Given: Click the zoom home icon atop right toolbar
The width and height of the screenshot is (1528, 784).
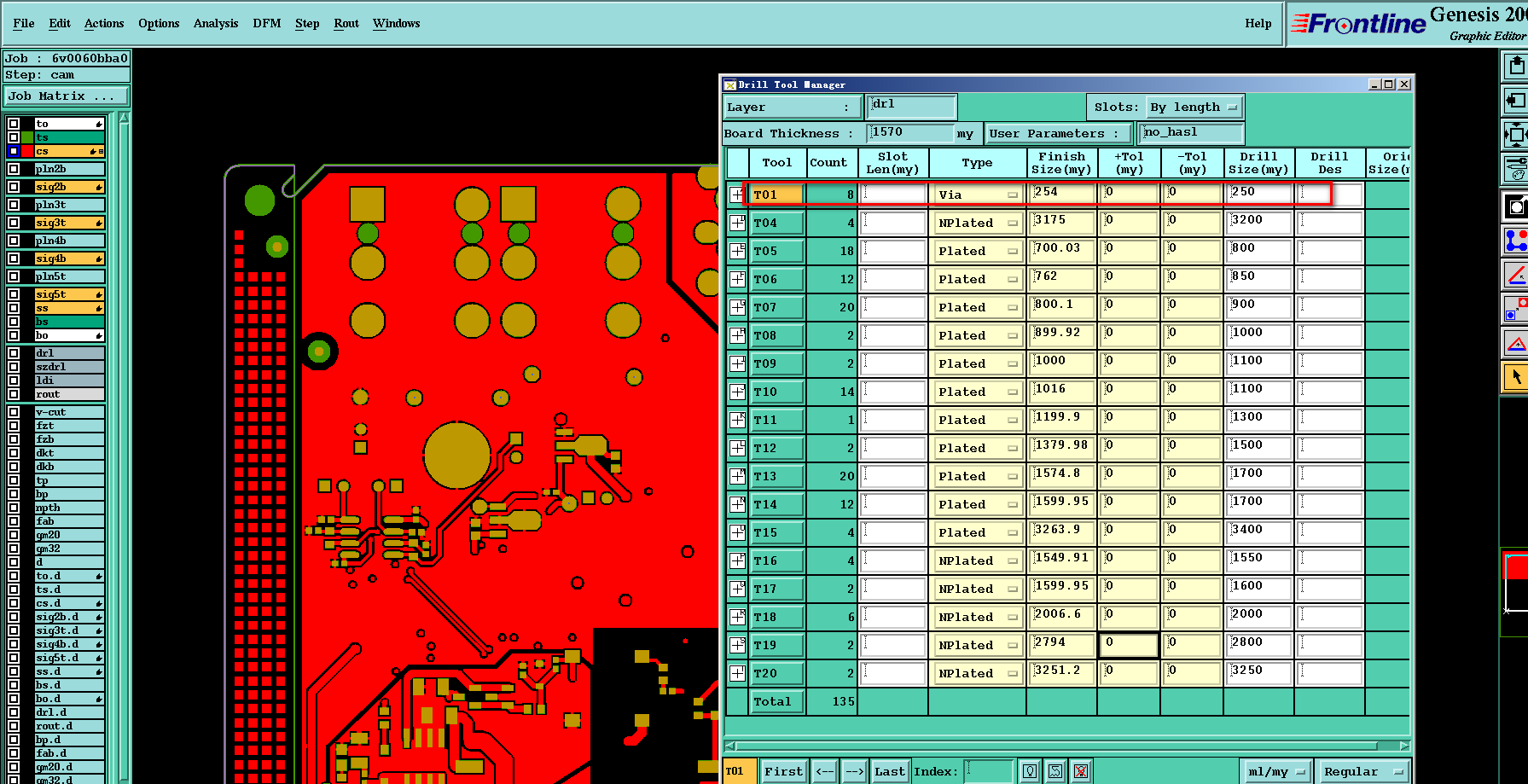Looking at the screenshot, I should (1515, 65).
